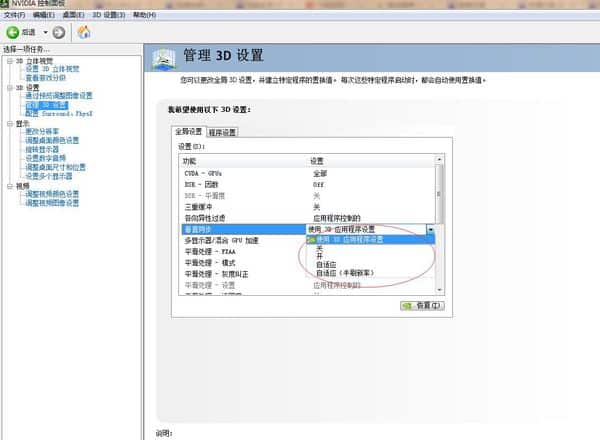600x440 pixels.
Task: Select the 各向异性过滤 row
Action: (x=308, y=218)
